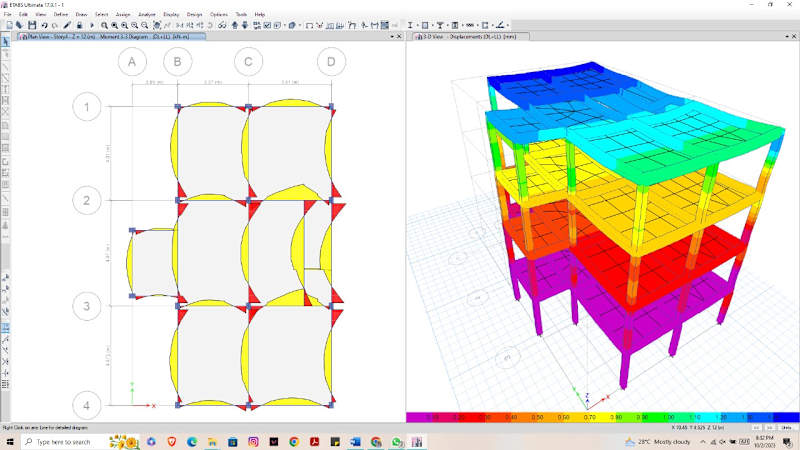The image size is (800, 450).
Task: Expand the last dropdown arrow on design toolbar
Action: pos(508,25)
